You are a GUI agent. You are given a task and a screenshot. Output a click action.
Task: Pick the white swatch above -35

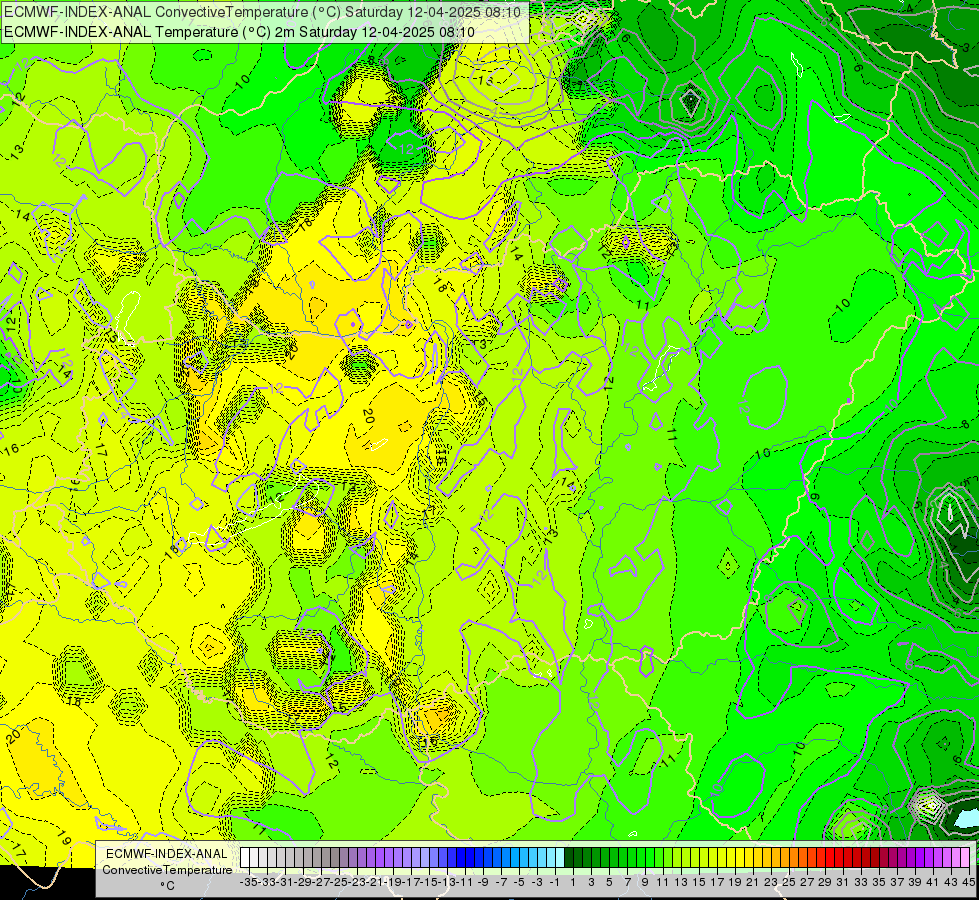(x=245, y=858)
